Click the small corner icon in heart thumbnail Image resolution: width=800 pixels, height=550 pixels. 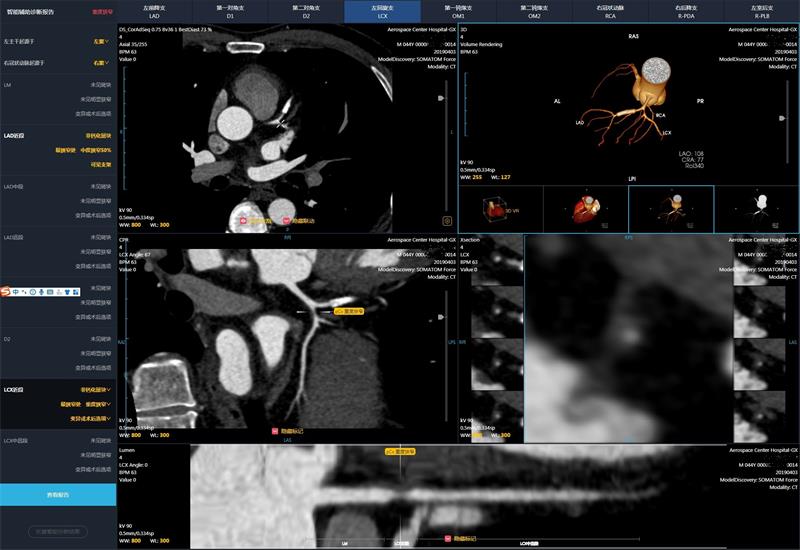pyautogui.click(x=605, y=225)
